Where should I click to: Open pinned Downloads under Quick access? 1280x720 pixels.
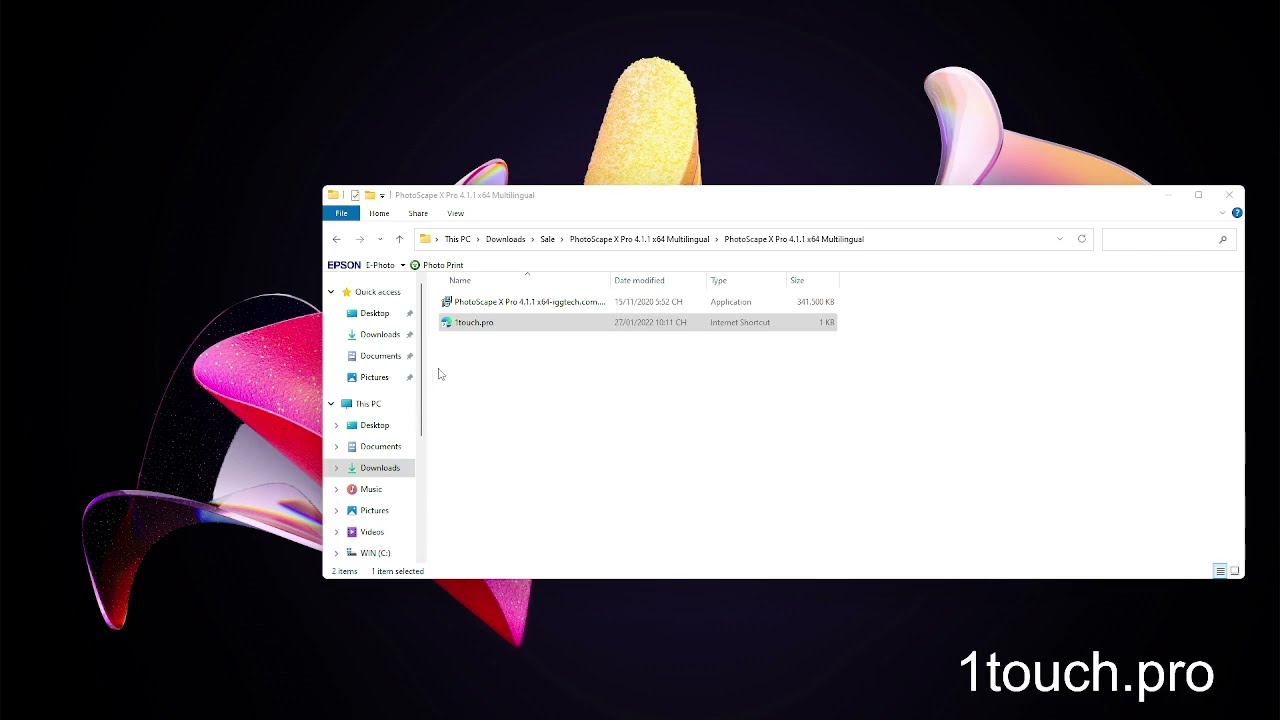pos(379,335)
